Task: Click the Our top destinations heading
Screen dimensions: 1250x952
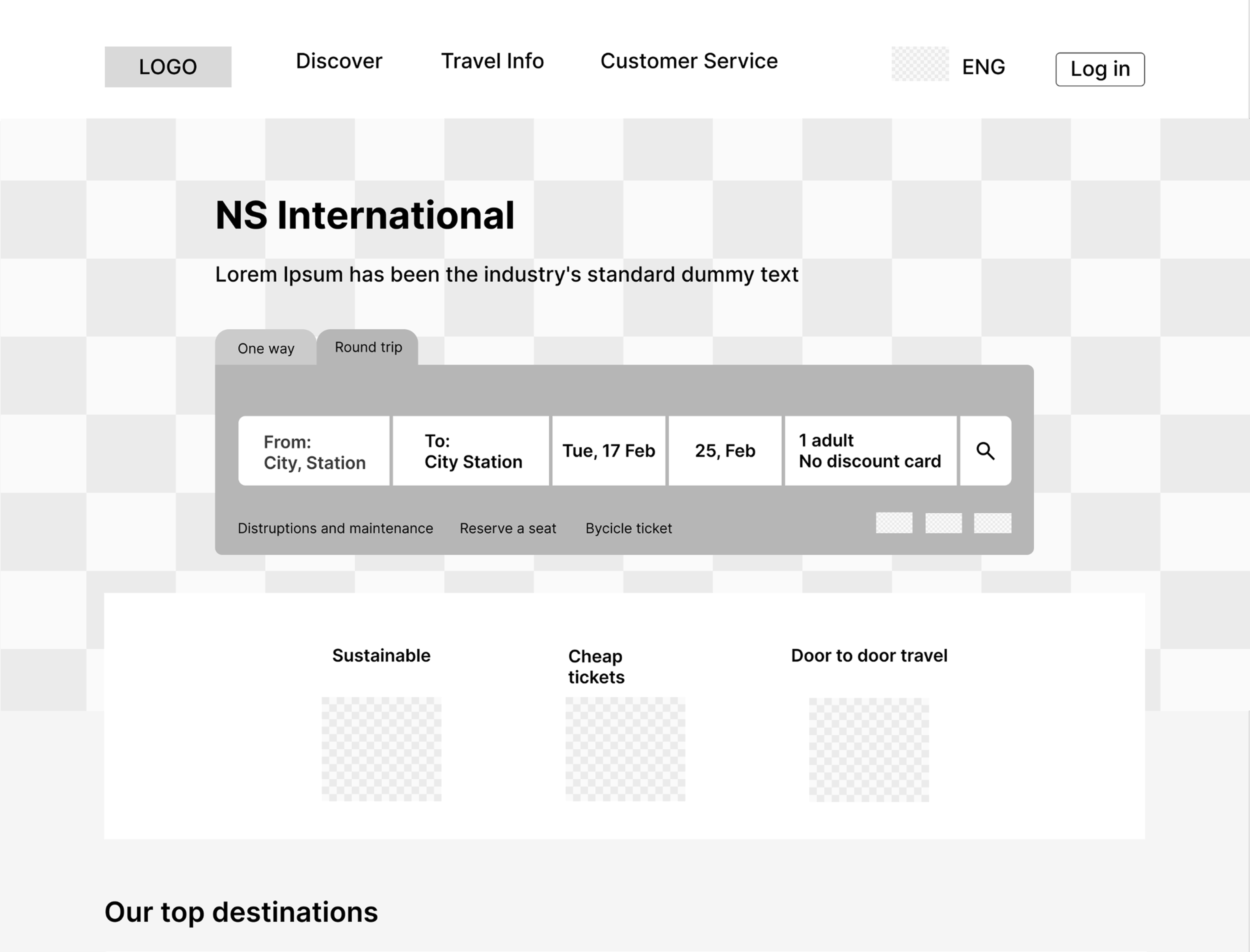Action: tap(241, 912)
